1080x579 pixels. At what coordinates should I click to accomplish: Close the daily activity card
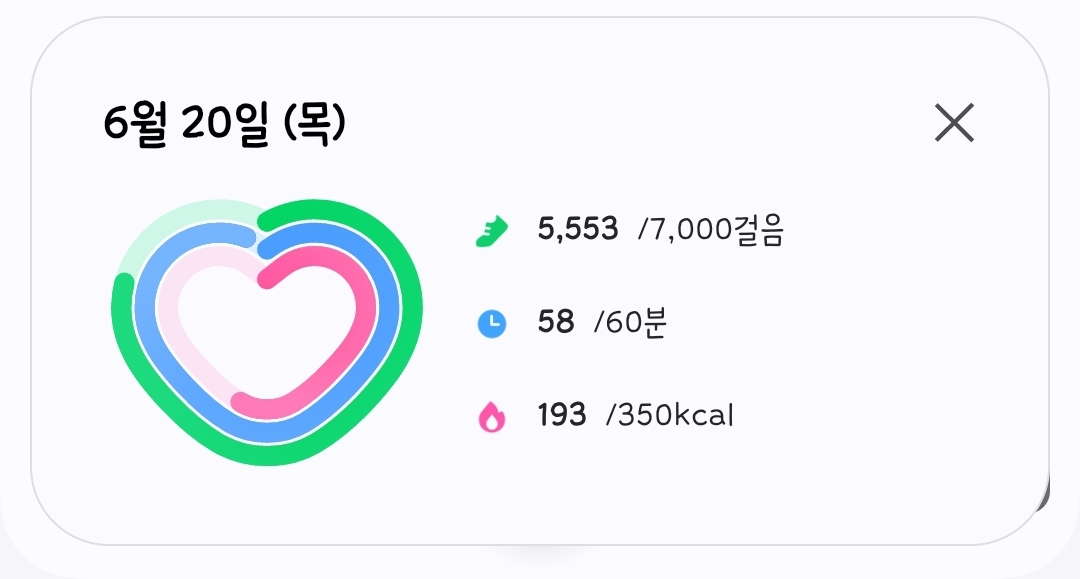point(954,123)
